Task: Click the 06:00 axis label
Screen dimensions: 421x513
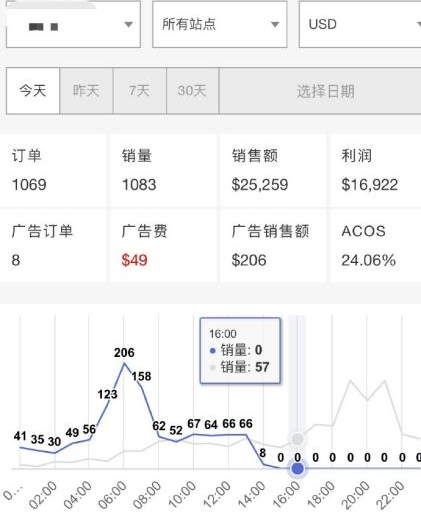Action: (113, 494)
